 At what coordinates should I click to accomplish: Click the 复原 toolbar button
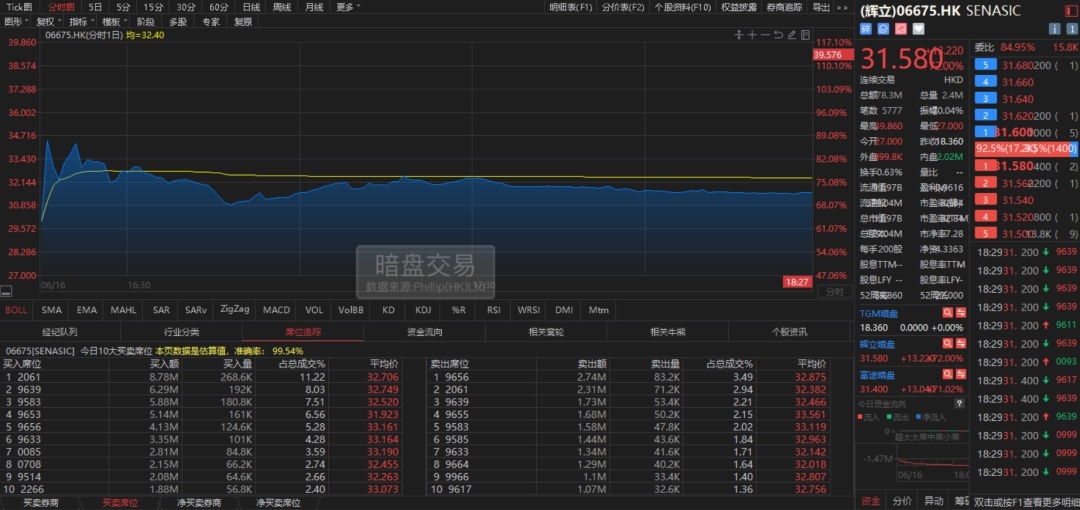coord(243,21)
